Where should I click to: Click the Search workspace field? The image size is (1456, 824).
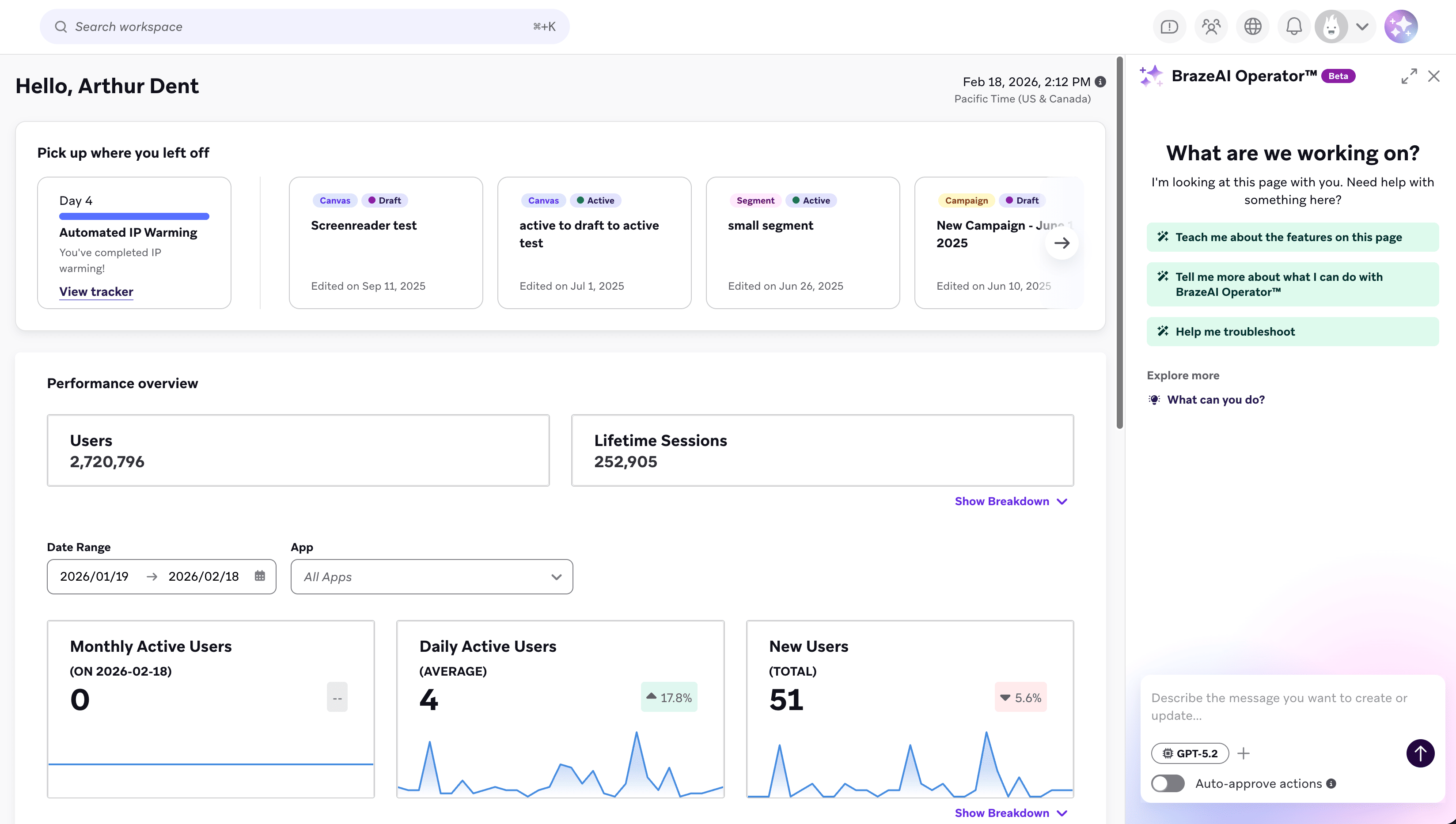[304, 26]
